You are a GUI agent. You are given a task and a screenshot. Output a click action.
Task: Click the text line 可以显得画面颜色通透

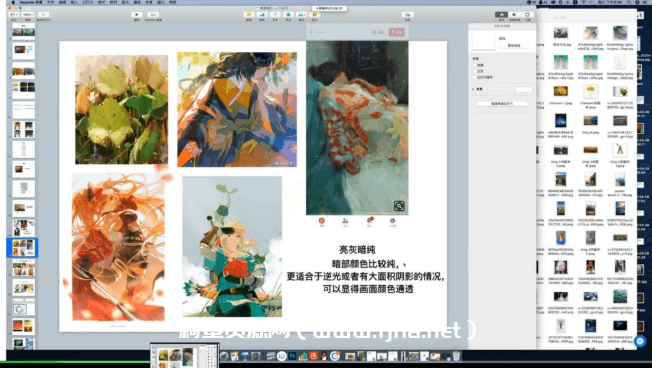click(x=368, y=289)
